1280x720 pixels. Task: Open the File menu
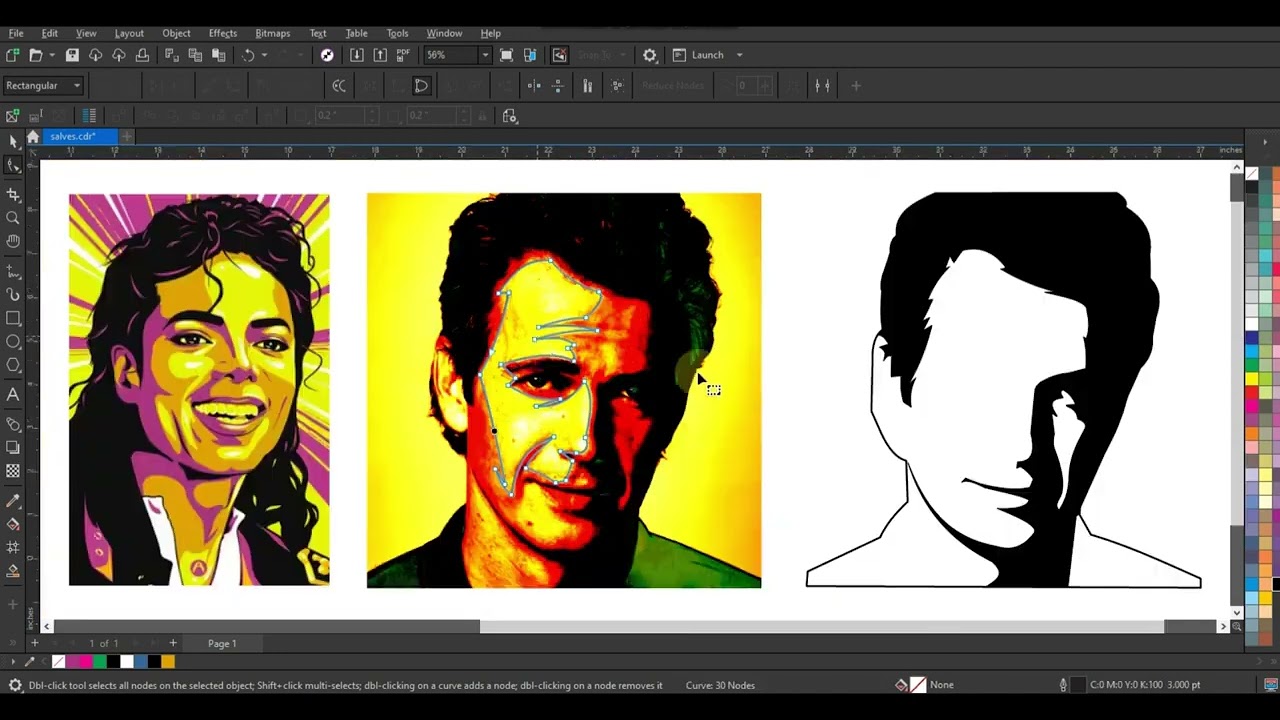coord(16,33)
